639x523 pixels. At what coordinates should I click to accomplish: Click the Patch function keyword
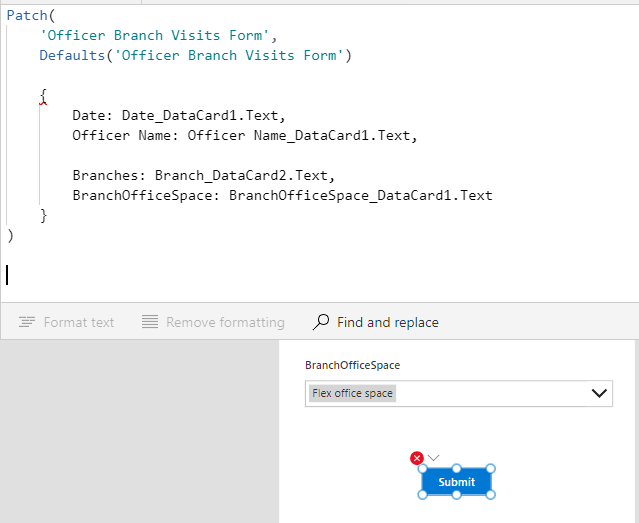point(27,15)
